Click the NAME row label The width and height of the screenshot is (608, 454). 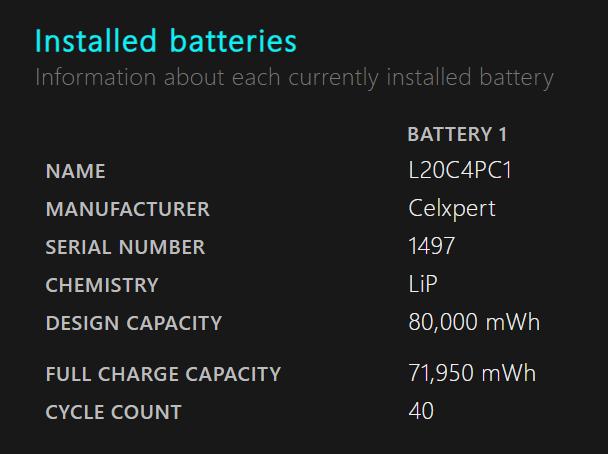[x=75, y=172]
